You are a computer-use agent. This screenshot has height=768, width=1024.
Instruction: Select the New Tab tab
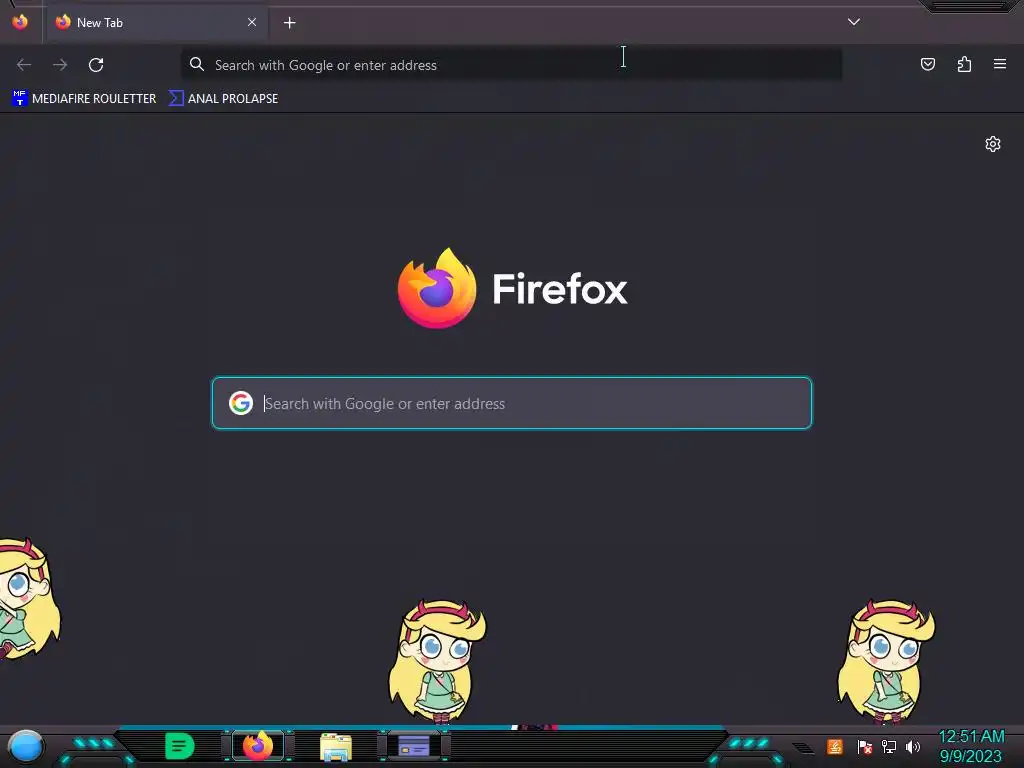coord(157,23)
